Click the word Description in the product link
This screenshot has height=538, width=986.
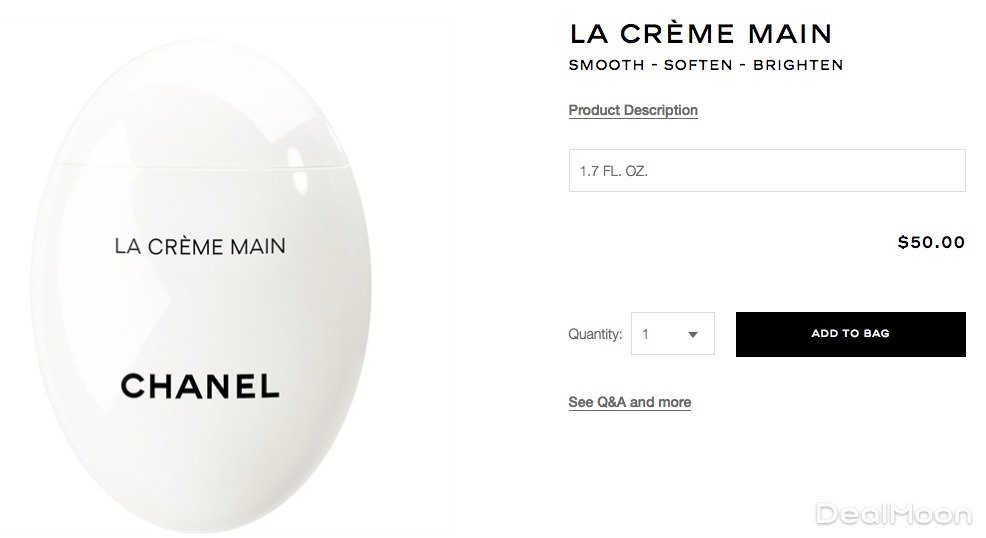[661, 110]
